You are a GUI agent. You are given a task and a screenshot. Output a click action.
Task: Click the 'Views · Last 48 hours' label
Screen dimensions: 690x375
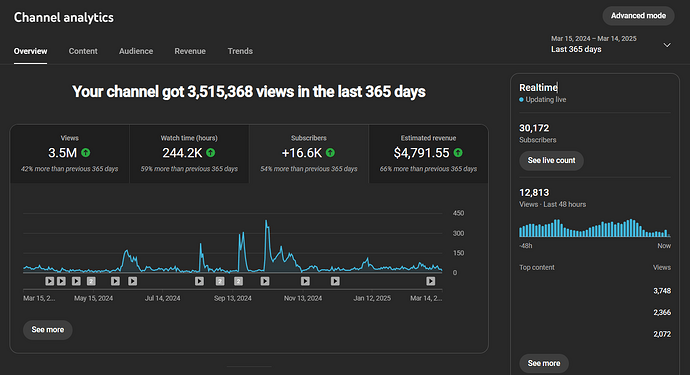click(x=553, y=204)
